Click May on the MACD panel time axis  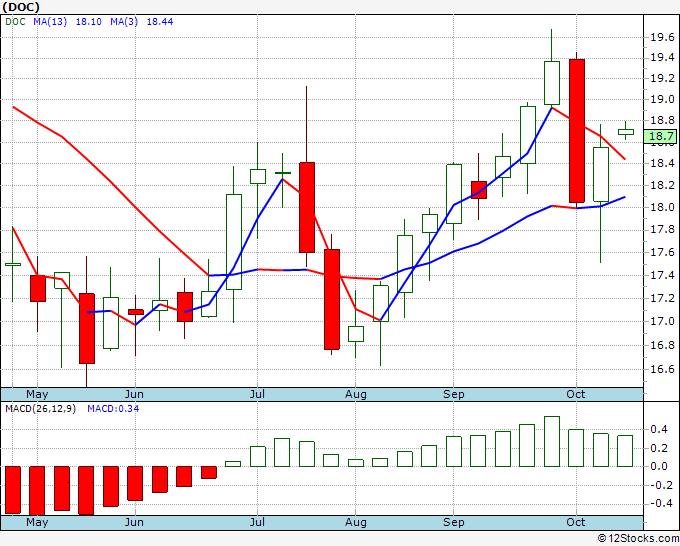pyautogui.click(x=37, y=523)
